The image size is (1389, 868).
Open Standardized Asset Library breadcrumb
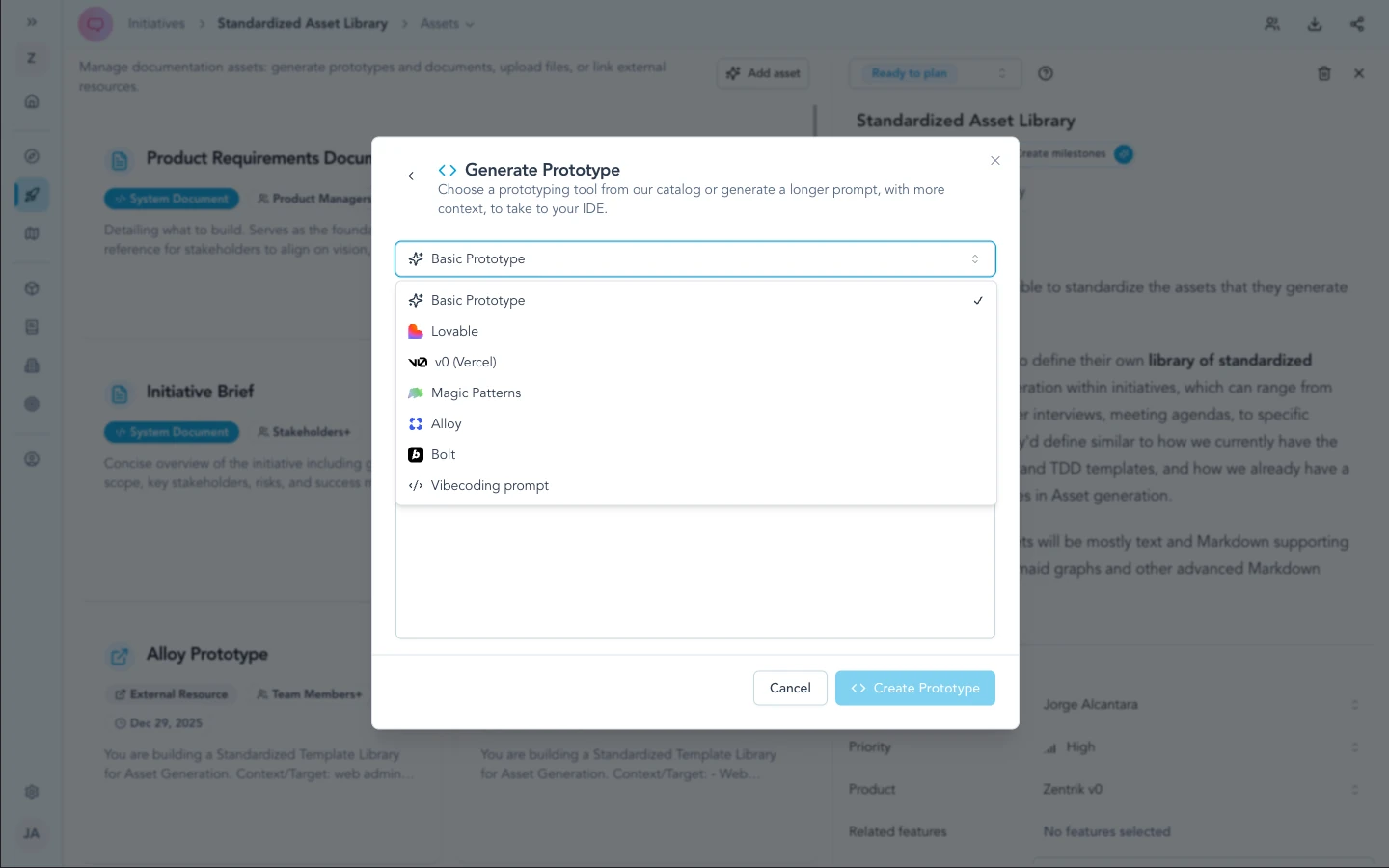point(302,23)
